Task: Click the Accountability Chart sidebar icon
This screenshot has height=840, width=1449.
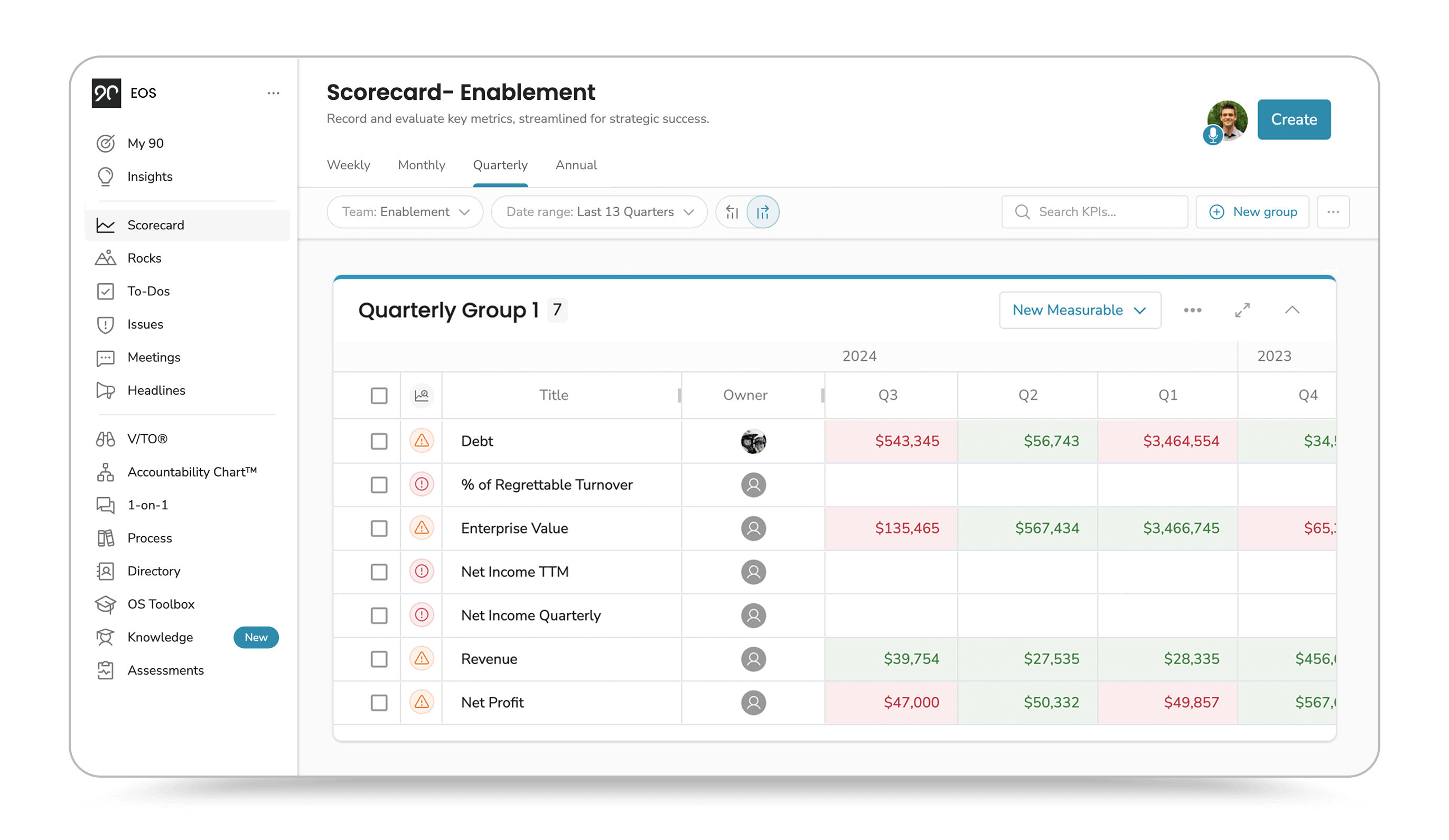Action: click(105, 472)
